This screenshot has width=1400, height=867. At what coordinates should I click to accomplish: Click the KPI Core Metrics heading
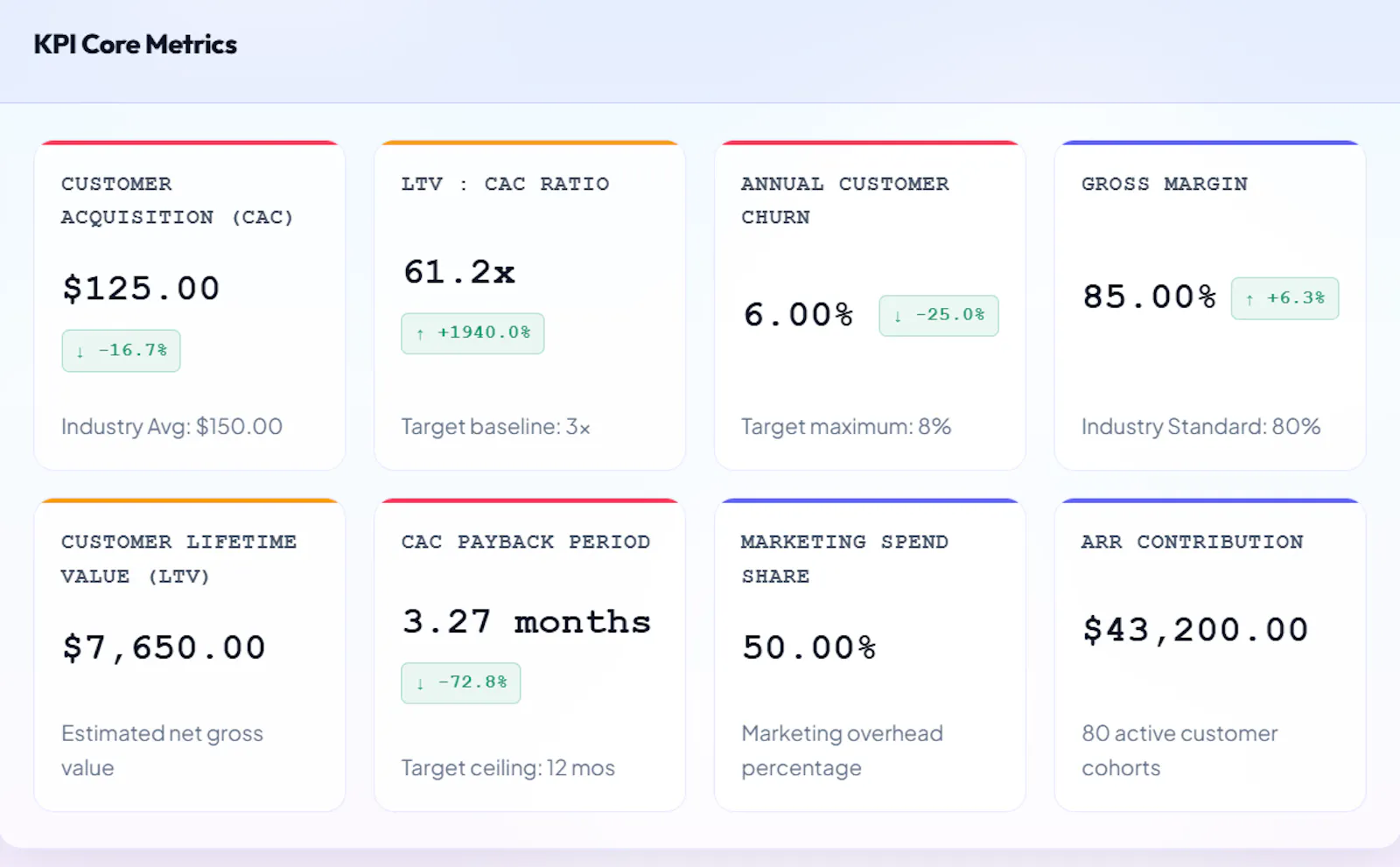tap(136, 45)
